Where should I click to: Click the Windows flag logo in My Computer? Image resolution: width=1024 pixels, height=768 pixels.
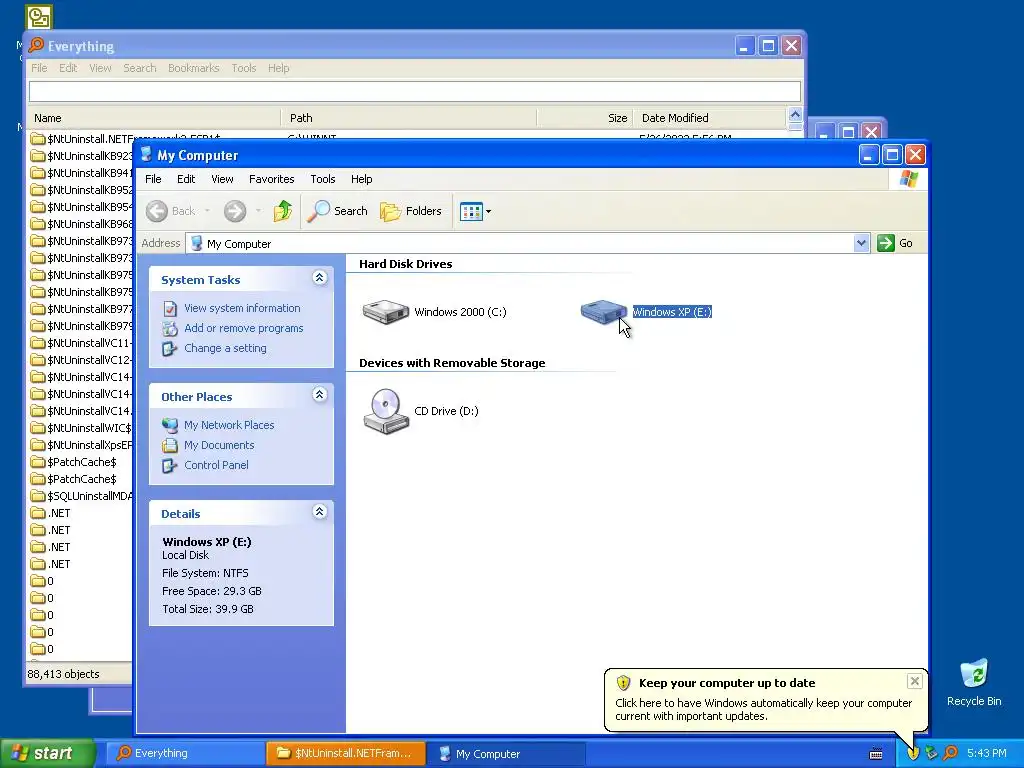908,179
